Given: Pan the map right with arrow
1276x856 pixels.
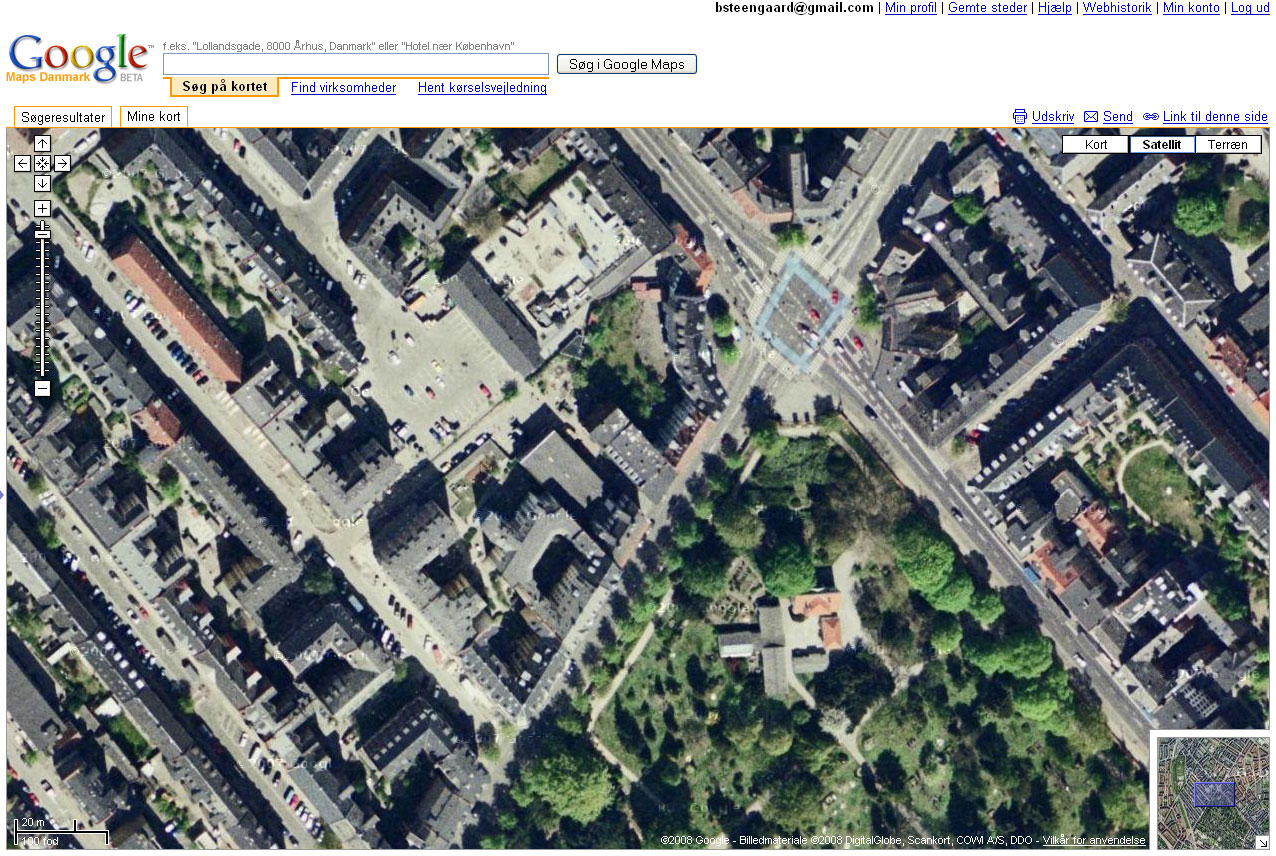Looking at the screenshot, I should (62, 163).
